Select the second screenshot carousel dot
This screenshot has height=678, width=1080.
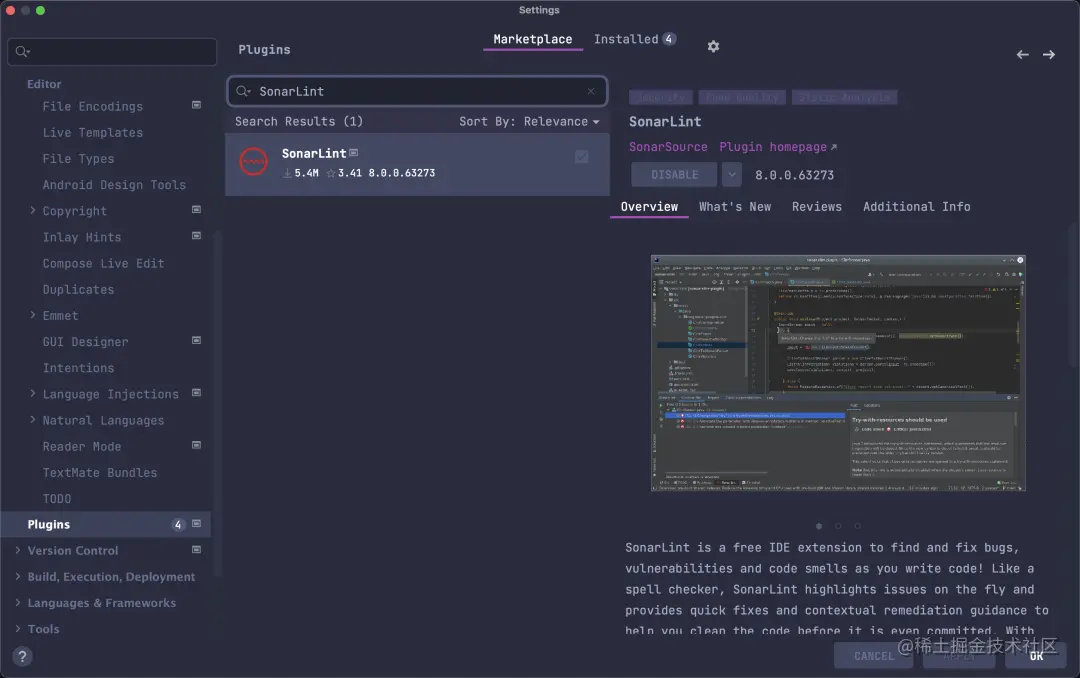coord(838,526)
